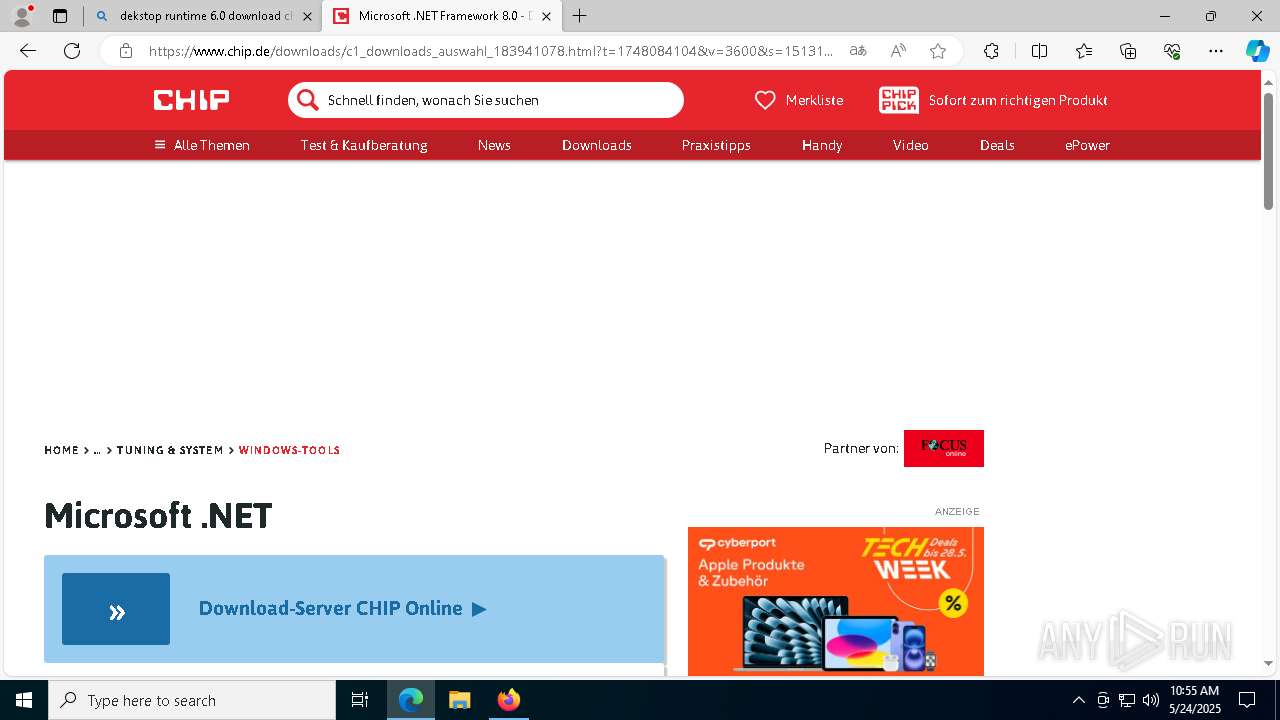Open Task View on the taskbar
Screen dimensions: 1280x720
[360, 700]
